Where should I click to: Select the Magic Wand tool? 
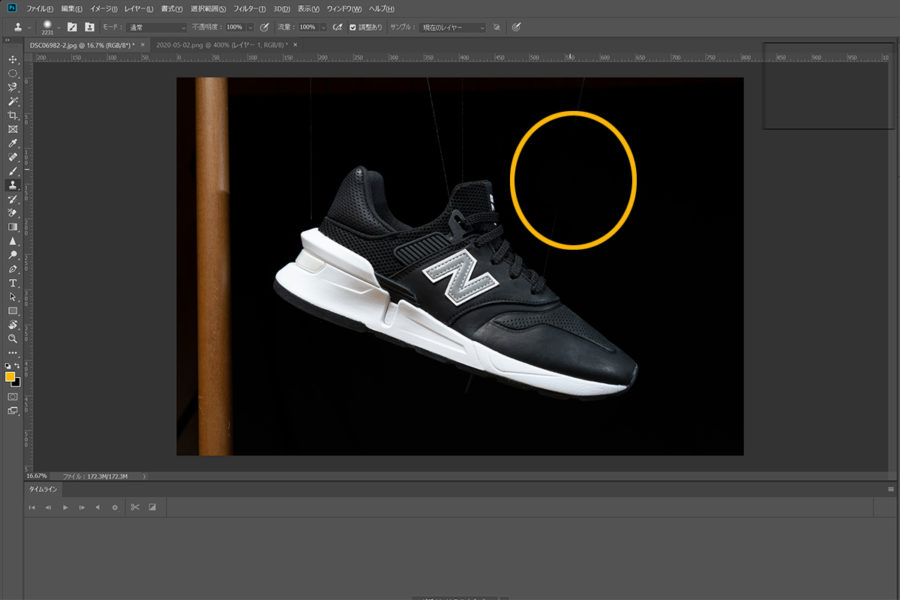(x=13, y=102)
